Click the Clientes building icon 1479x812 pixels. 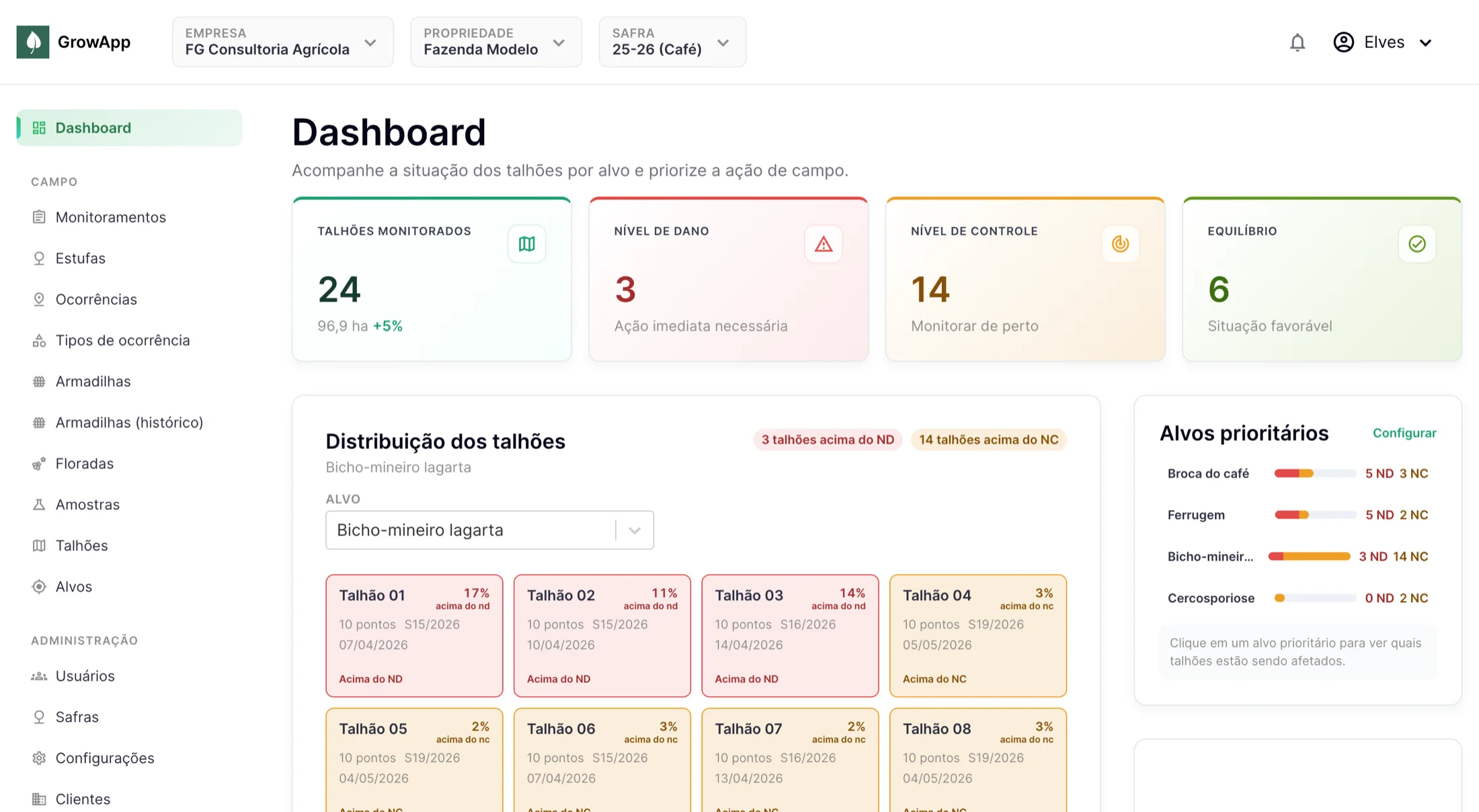39,799
